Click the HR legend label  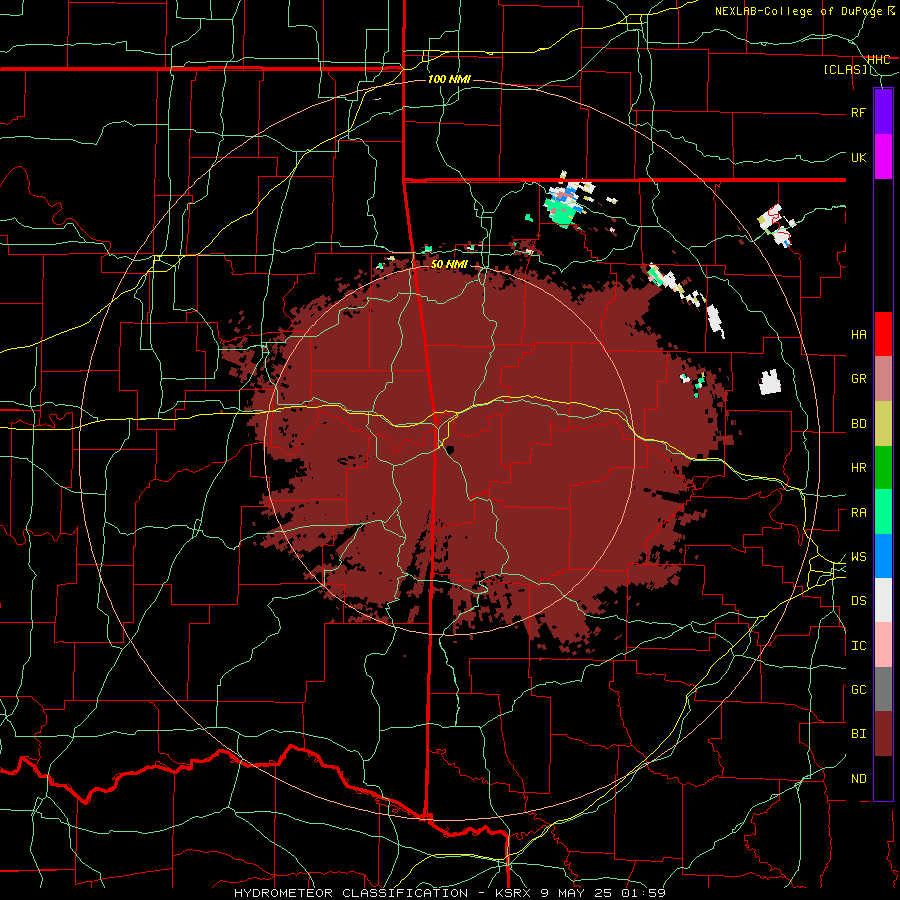click(859, 468)
